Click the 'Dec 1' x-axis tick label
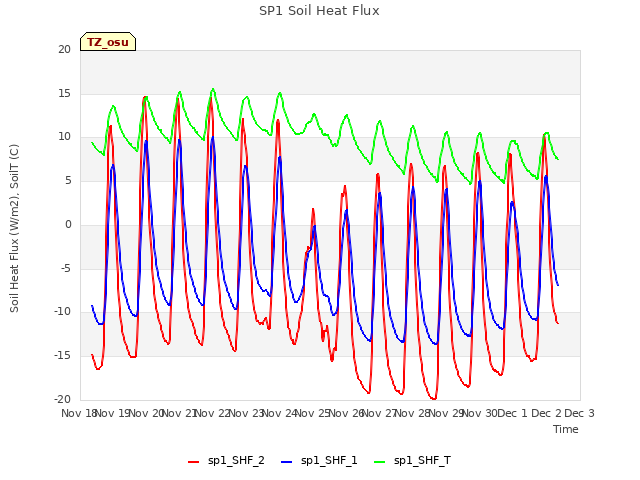Screen dimensions: 640x480 (x=513, y=413)
